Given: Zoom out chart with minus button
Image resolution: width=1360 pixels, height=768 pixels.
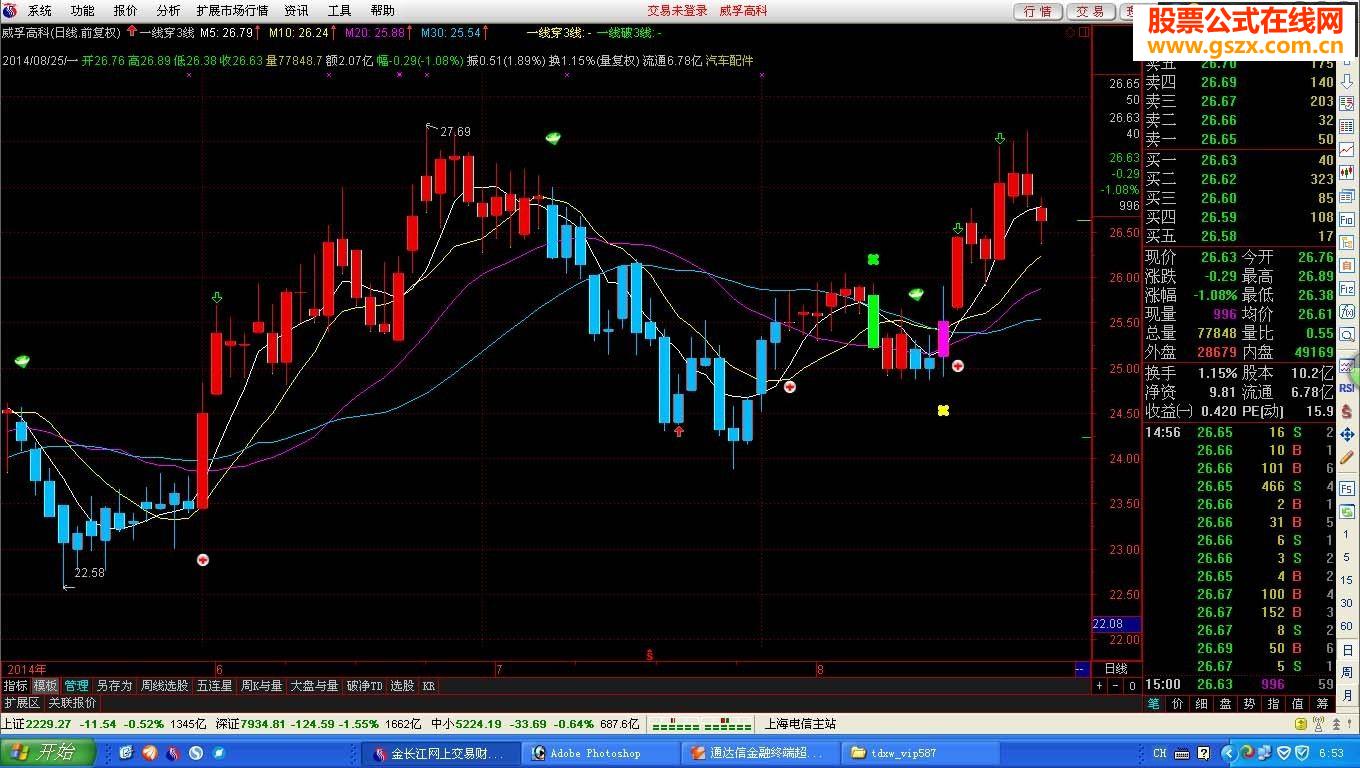Looking at the screenshot, I should (x=1116, y=686).
